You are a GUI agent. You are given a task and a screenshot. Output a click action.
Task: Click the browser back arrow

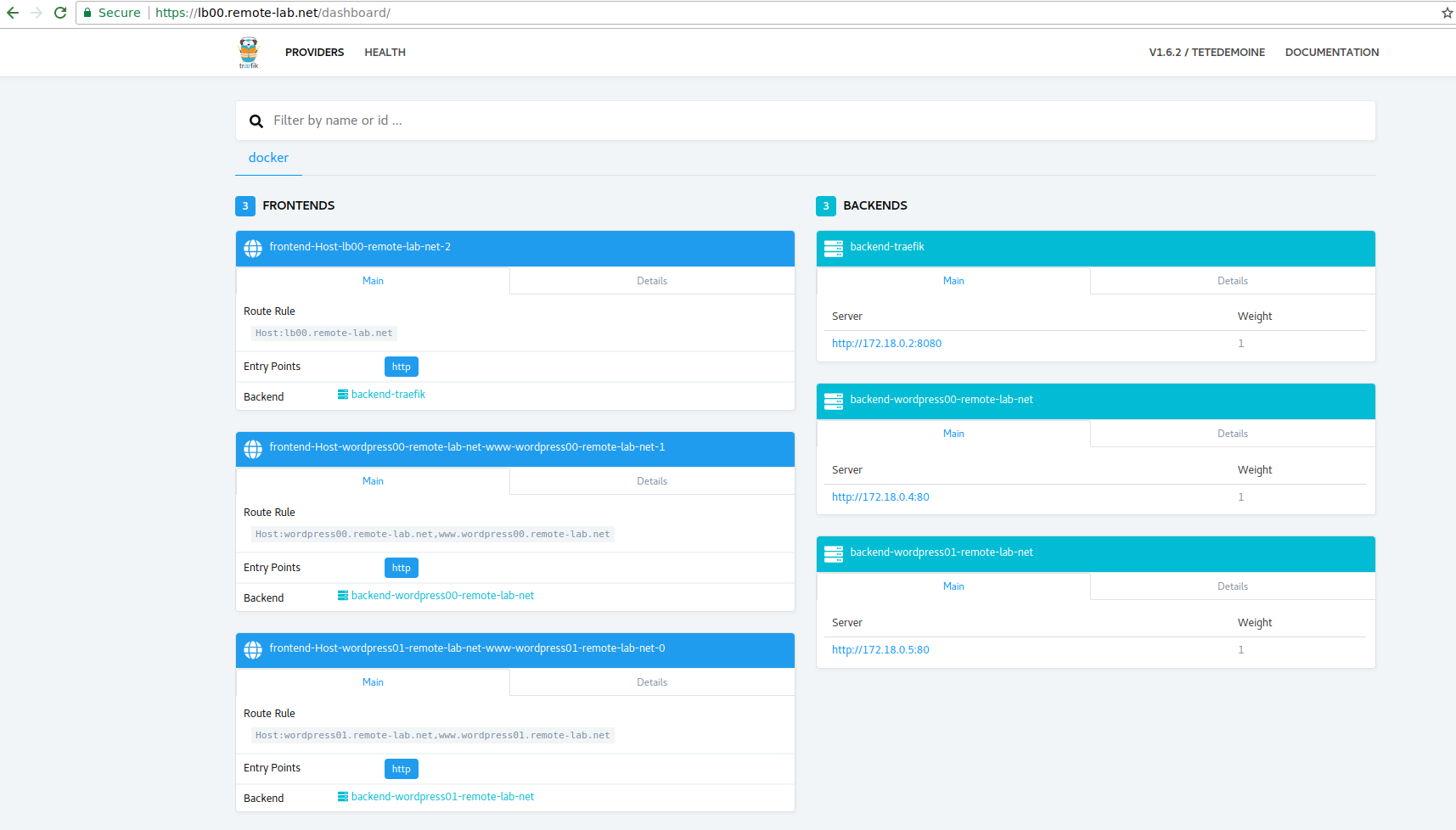[13, 13]
